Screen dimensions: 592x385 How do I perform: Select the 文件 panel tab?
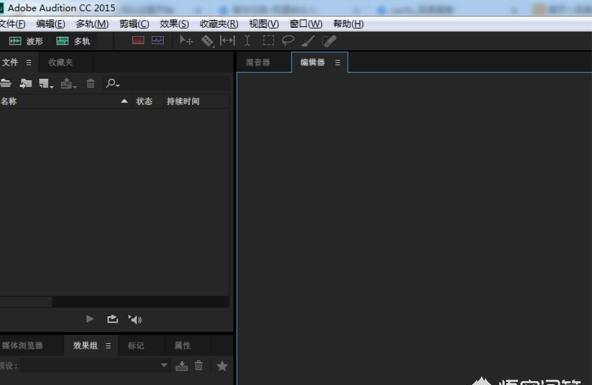[x=10, y=62]
